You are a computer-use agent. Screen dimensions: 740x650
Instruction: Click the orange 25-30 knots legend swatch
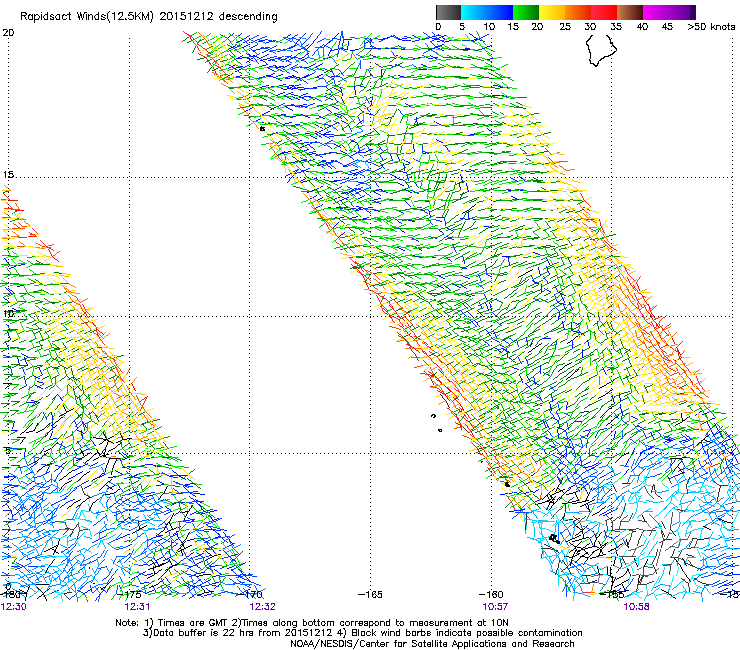pos(578,12)
